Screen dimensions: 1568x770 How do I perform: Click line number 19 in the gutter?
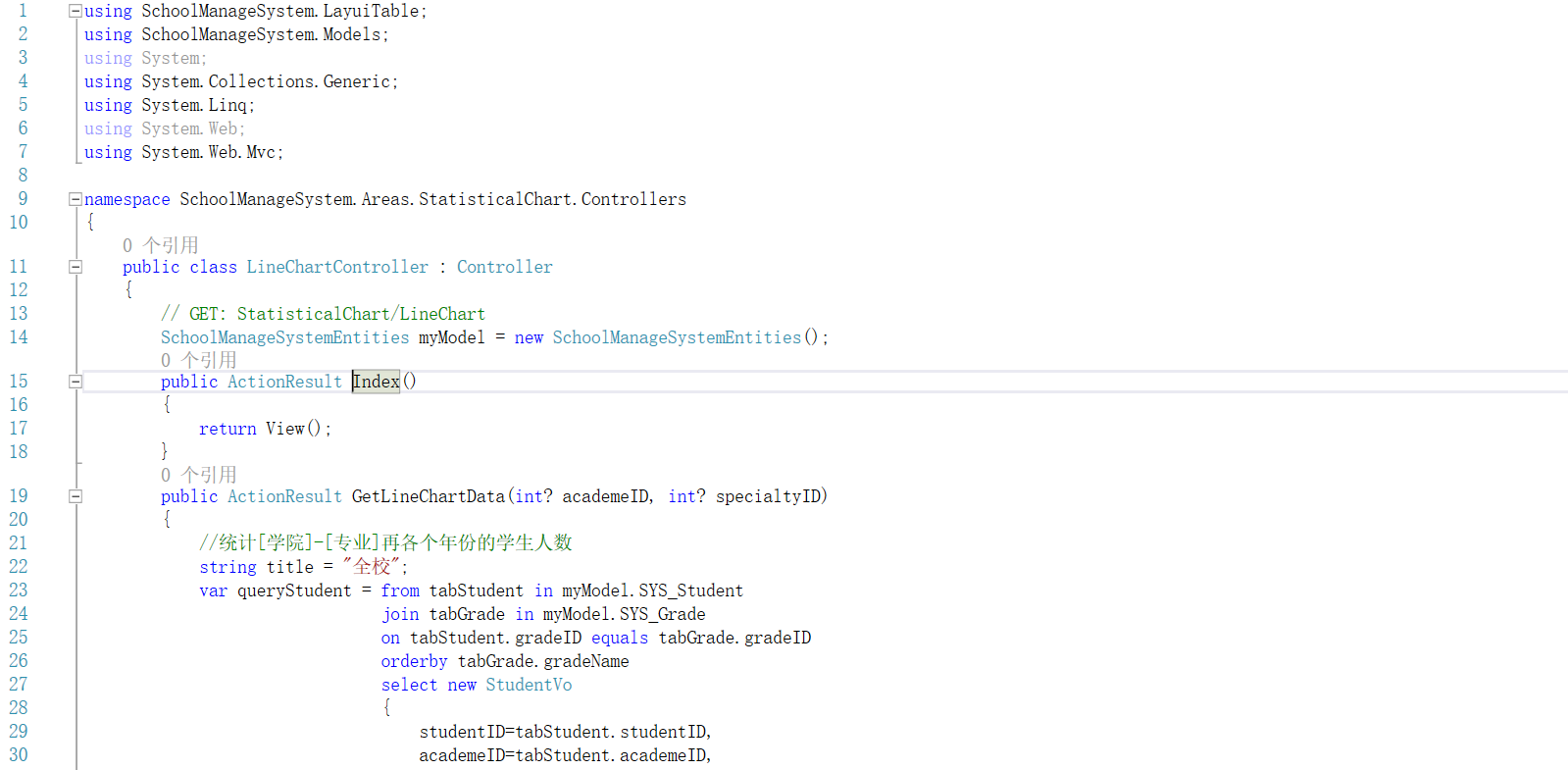pyautogui.click(x=19, y=496)
